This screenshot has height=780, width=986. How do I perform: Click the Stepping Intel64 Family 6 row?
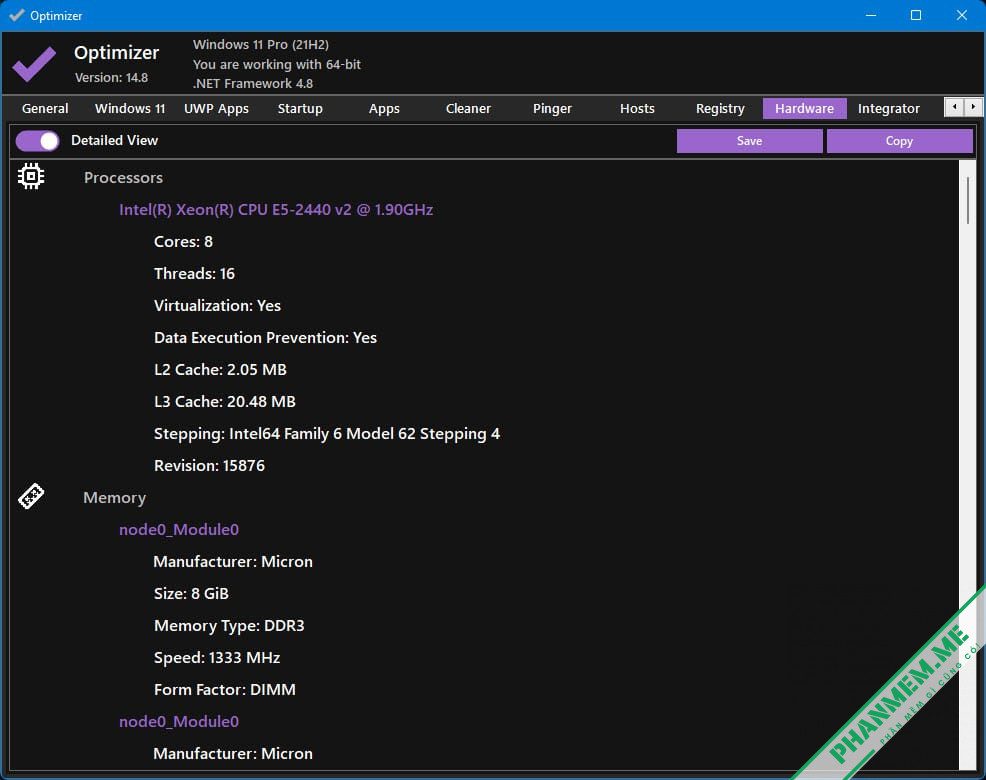327,434
